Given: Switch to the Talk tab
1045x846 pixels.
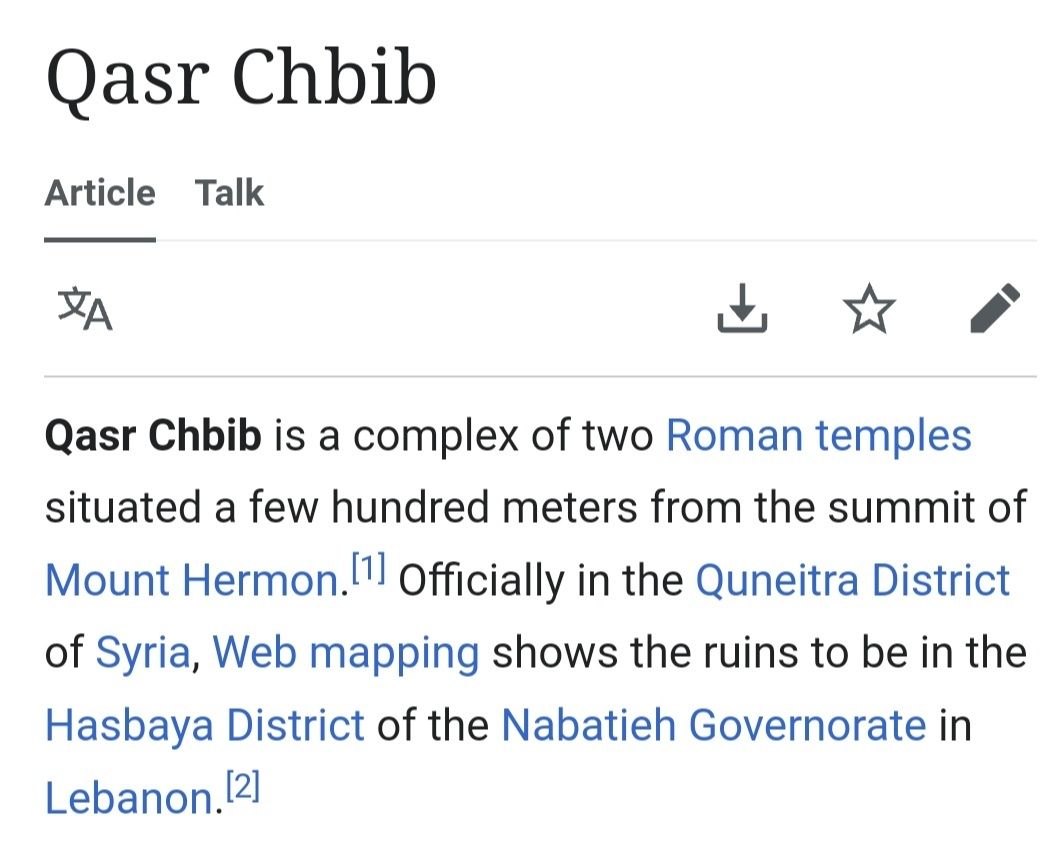Looking at the screenshot, I should click(x=229, y=192).
